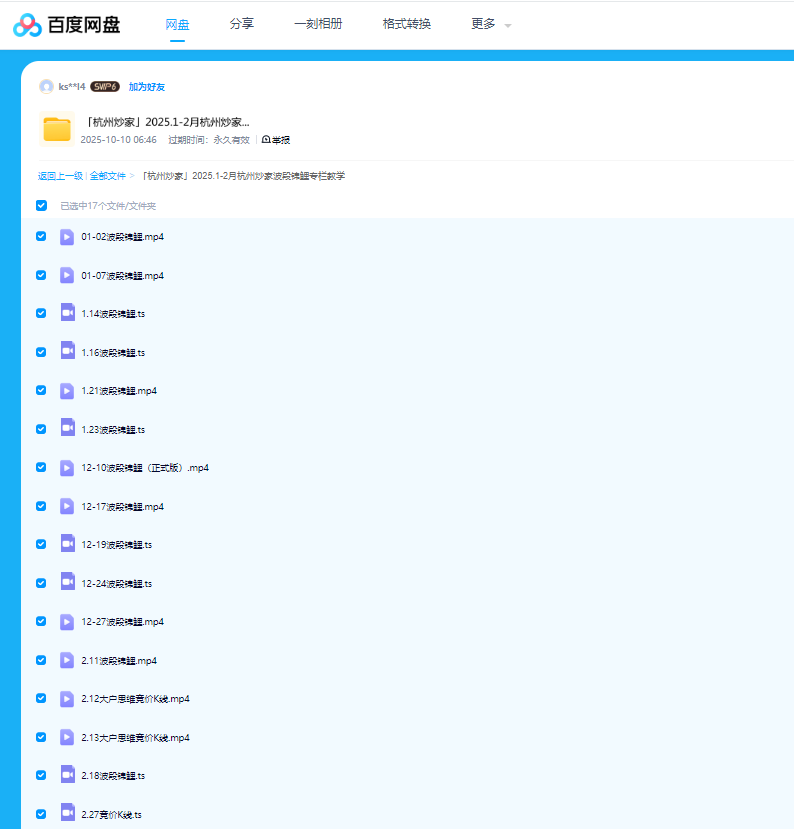Uncheck the 01-07波段教学.mp4 checkbox

[41, 275]
